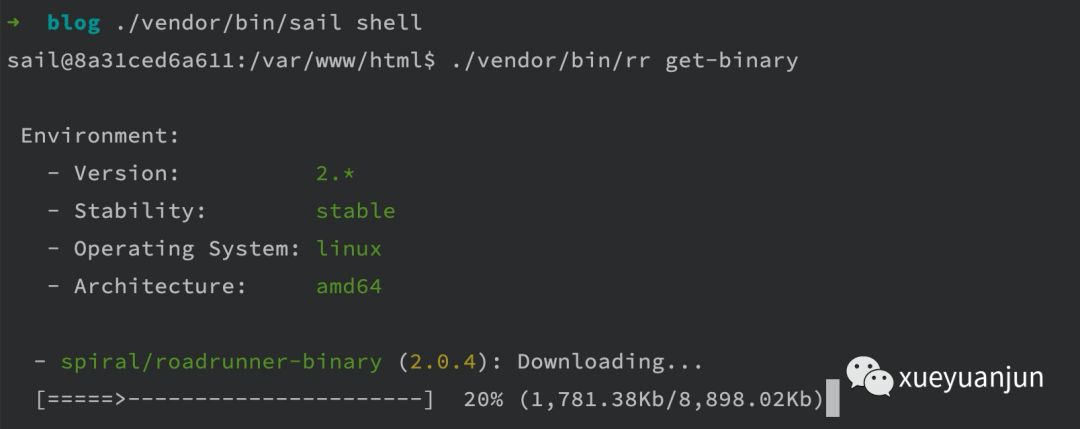Click the green arrow prompt symbol
The height and width of the screenshot is (429, 1080).
pos(14,22)
